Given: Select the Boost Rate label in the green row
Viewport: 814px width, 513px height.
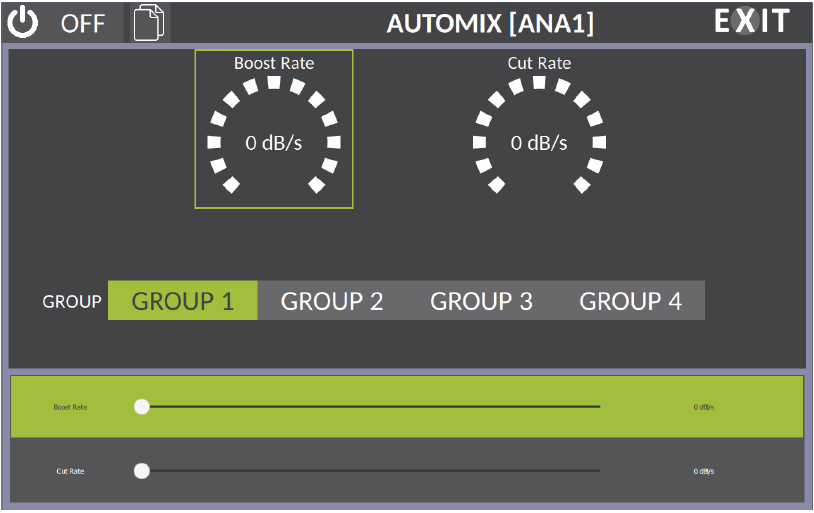Looking at the screenshot, I should point(70,407).
